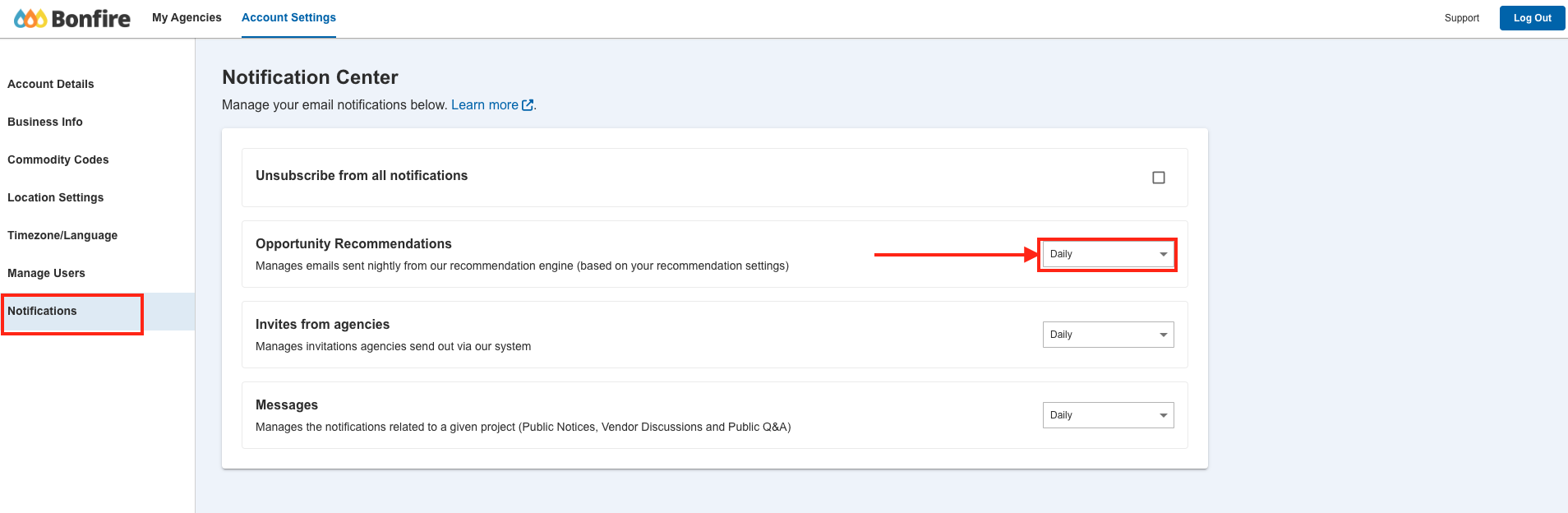
Task: Open Invites from agencies frequency dropdown
Action: 1108,335
